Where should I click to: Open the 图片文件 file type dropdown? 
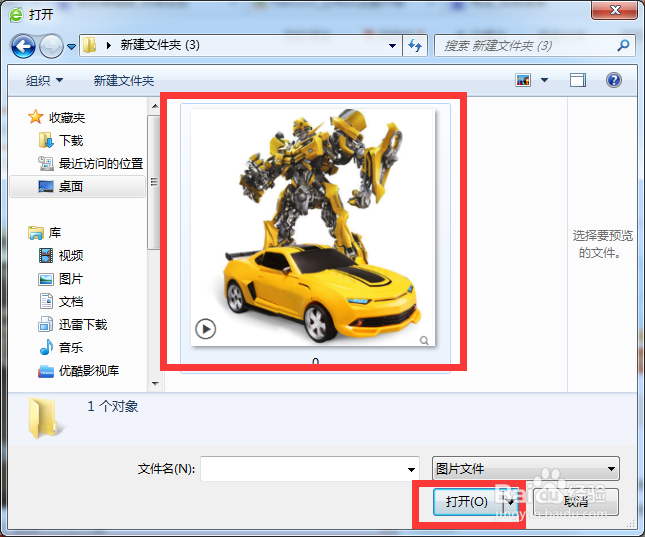pos(526,468)
